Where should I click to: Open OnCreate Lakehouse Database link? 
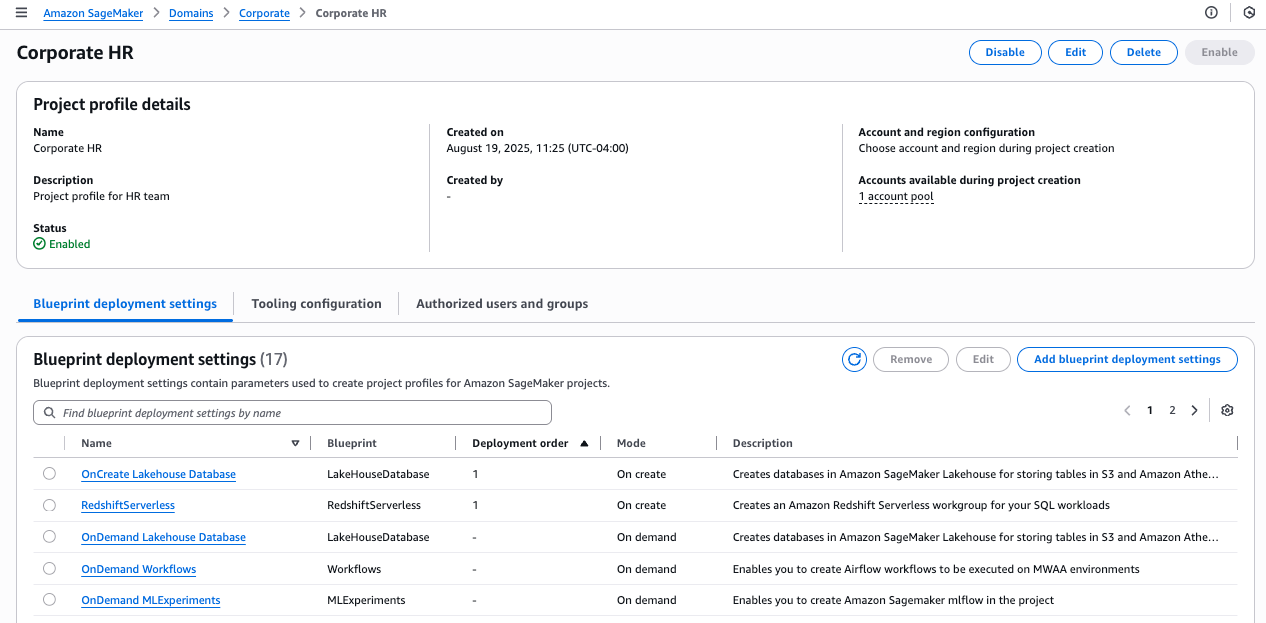[158, 474]
